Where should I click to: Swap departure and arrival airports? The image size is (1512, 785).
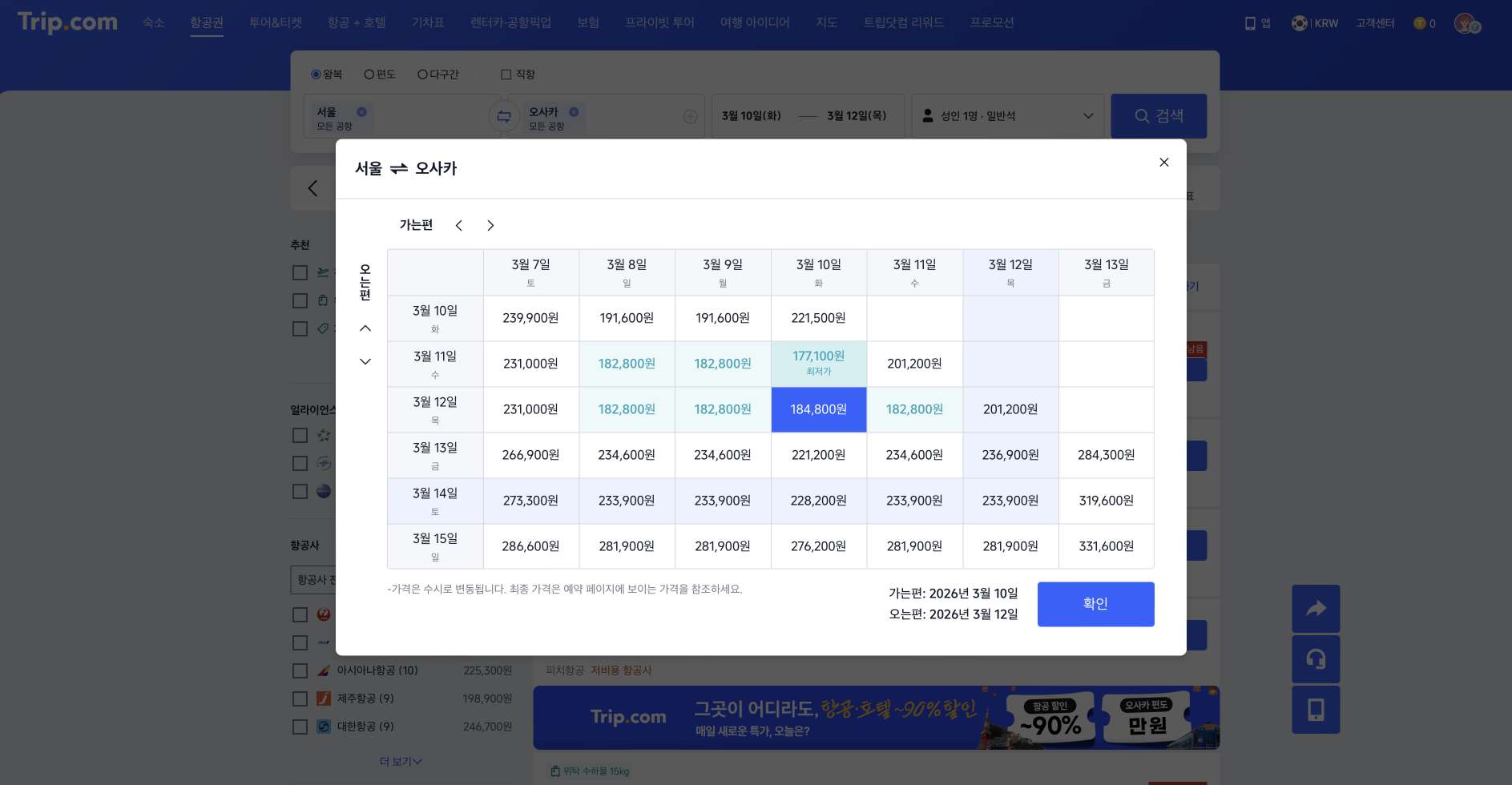[503, 115]
